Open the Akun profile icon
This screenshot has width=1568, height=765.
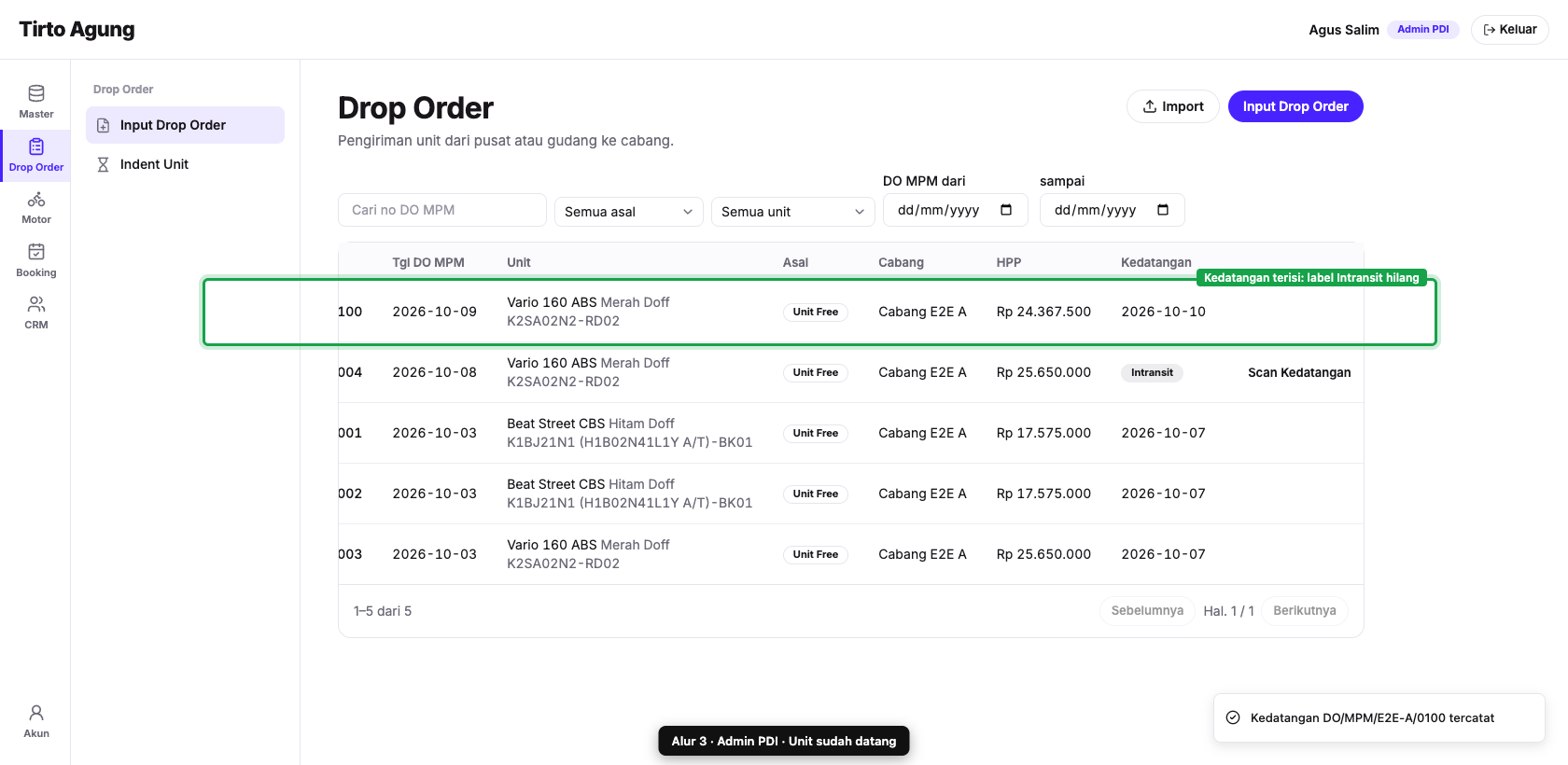tap(36, 713)
